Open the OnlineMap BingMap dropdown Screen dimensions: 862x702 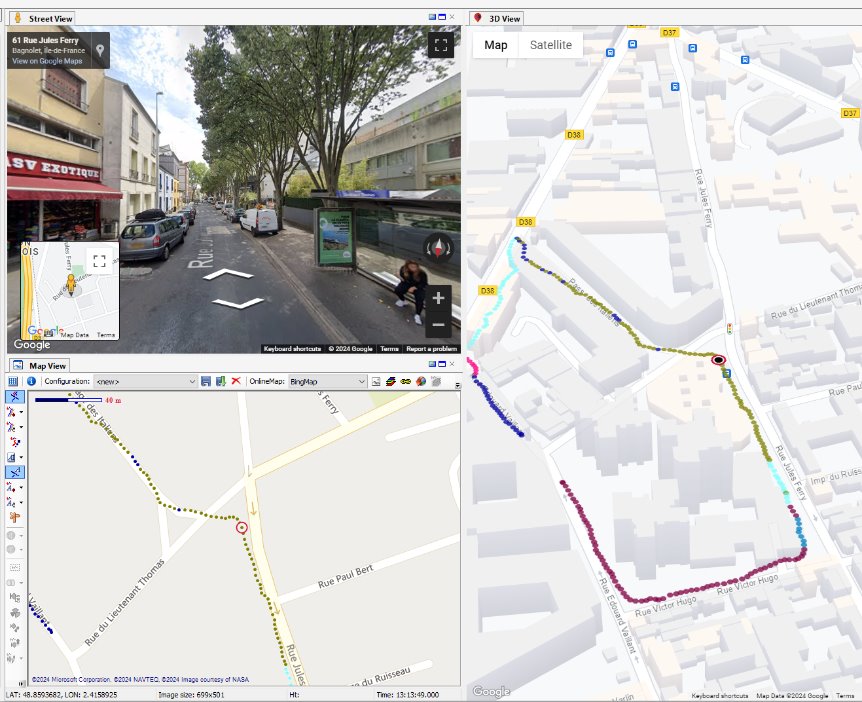click(327, 382)
